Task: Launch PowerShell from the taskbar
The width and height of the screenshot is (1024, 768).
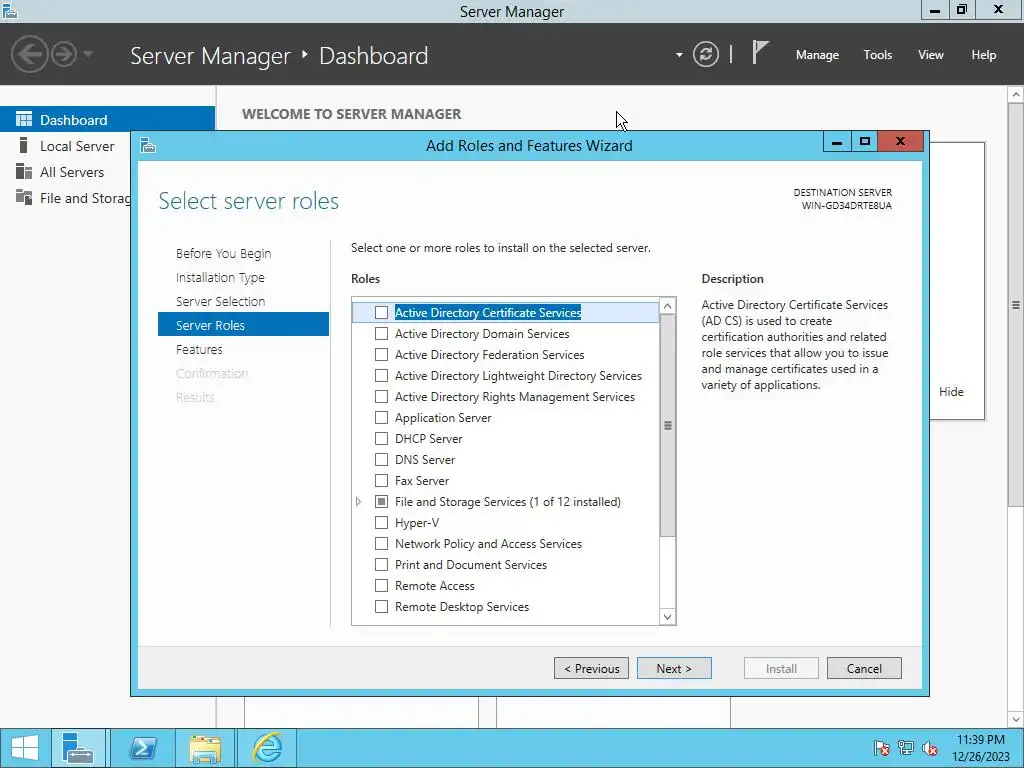Action: pos(143,748)
